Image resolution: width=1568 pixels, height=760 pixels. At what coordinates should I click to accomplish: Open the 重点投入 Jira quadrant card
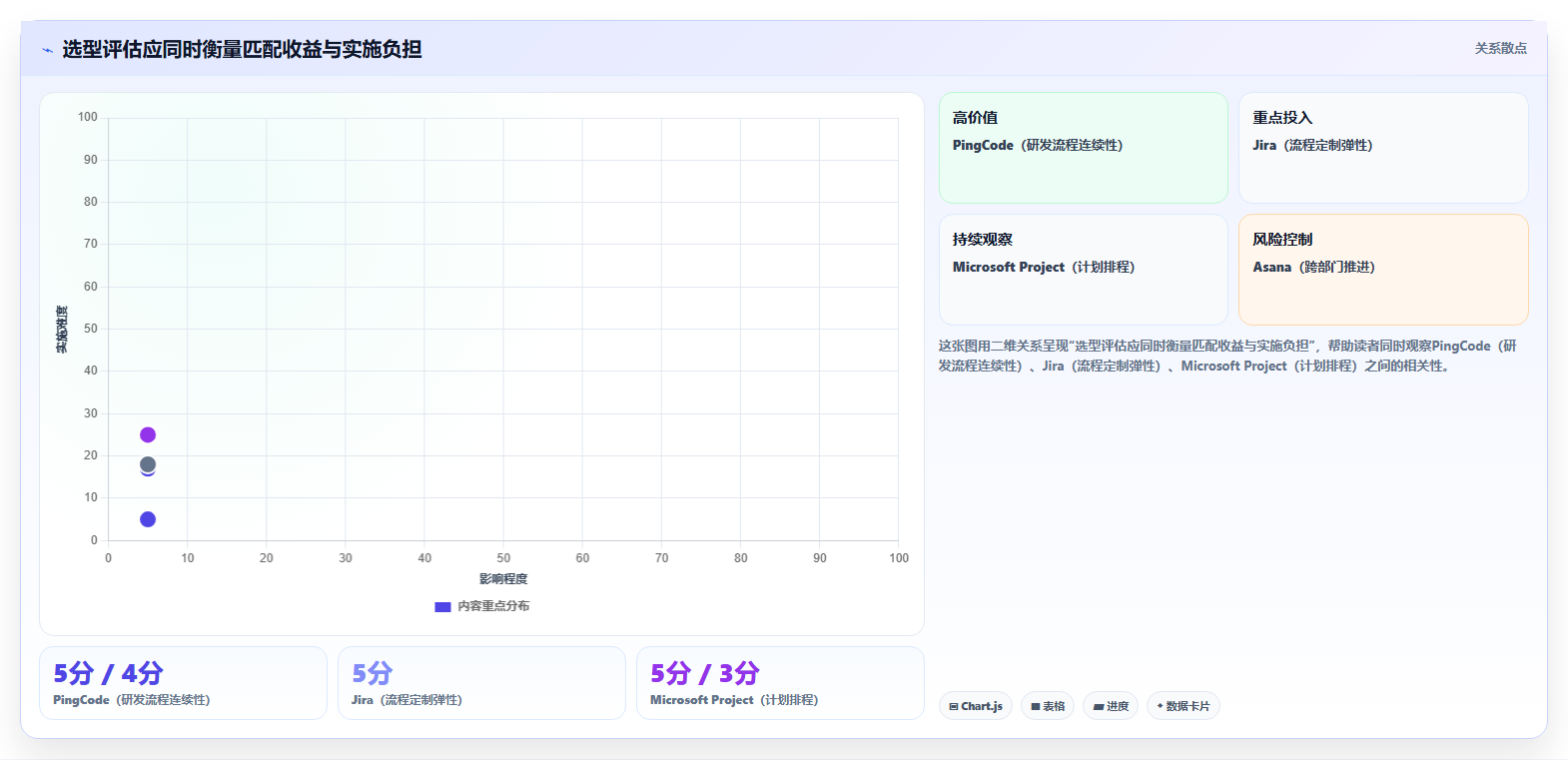1383,148
